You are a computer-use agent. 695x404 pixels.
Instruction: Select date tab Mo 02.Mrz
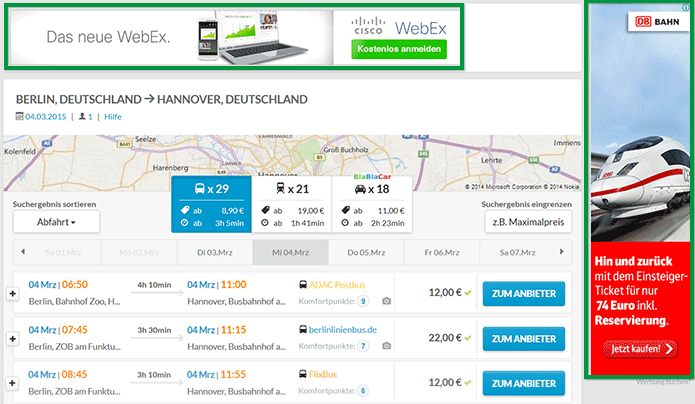pyautogui.click(x=139, y=252)
